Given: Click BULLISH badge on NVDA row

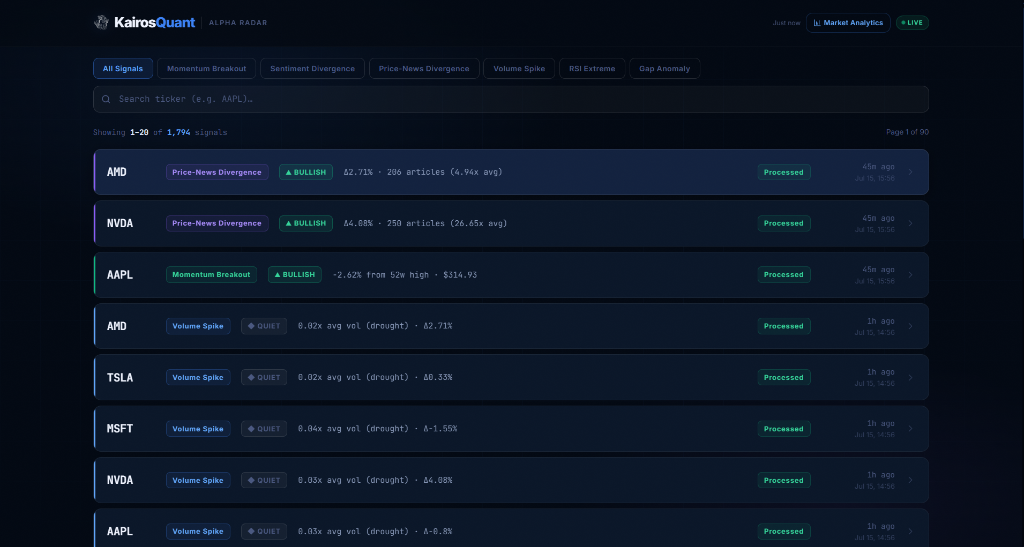Looking at the screenshot, I should pyautogui.click(x=306, y=223).
